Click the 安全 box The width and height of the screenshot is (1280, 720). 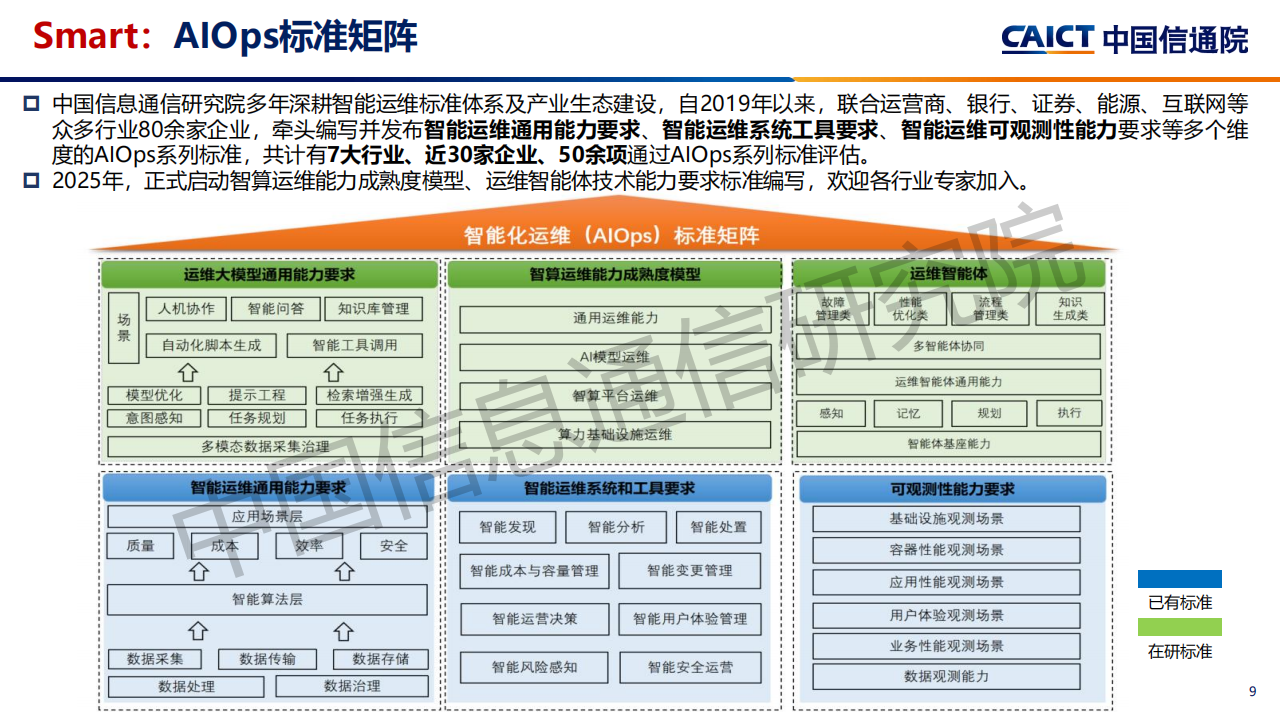tap(394, 546)
